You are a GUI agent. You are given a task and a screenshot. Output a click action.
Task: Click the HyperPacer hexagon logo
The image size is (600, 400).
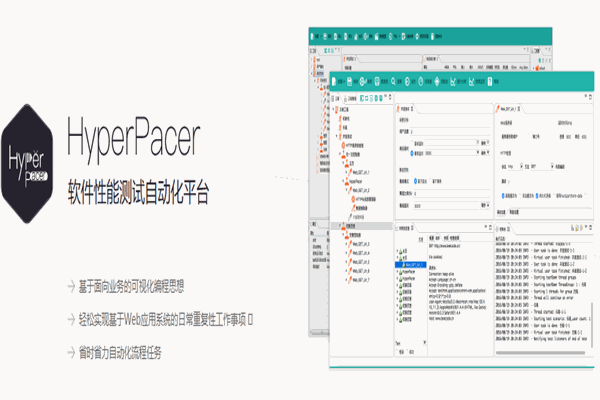[x=27, y=163]
